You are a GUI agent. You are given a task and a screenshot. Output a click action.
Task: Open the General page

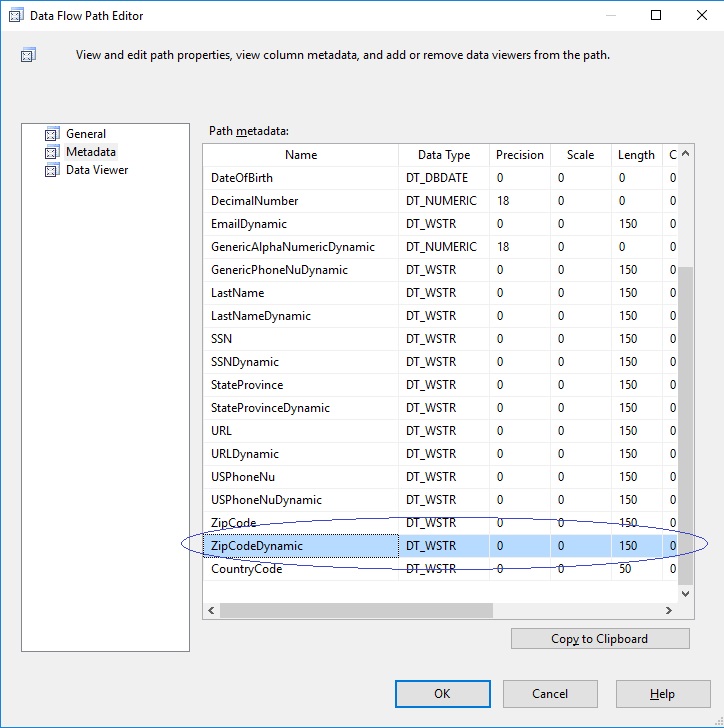coord(86,134)
